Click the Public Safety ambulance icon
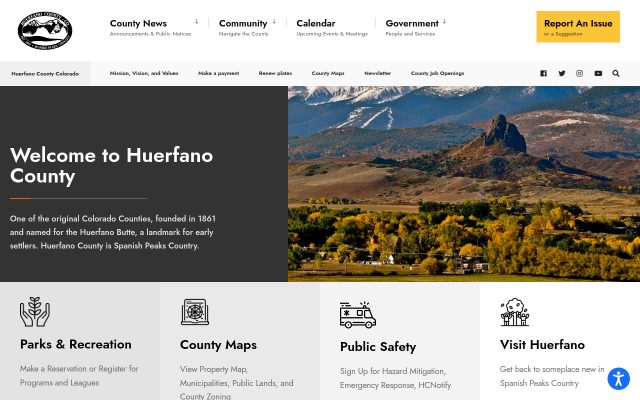The width and height of the screenshot is (640, 400). coord(358,315)
